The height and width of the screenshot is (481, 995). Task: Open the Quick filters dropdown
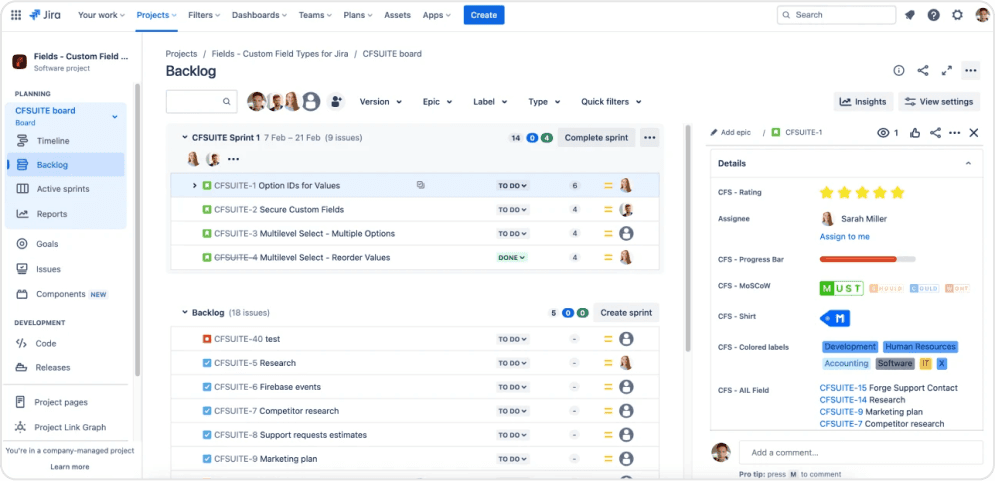click(x=611, y=102)
